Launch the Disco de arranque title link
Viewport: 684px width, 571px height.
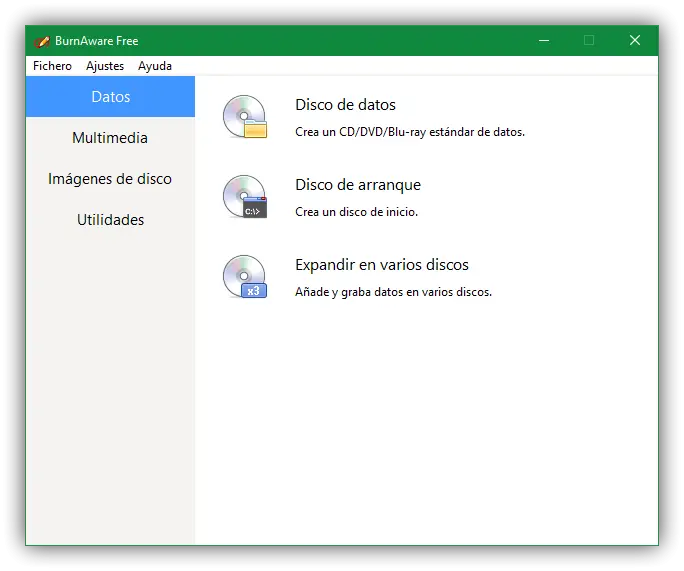[x=358, y=185]
